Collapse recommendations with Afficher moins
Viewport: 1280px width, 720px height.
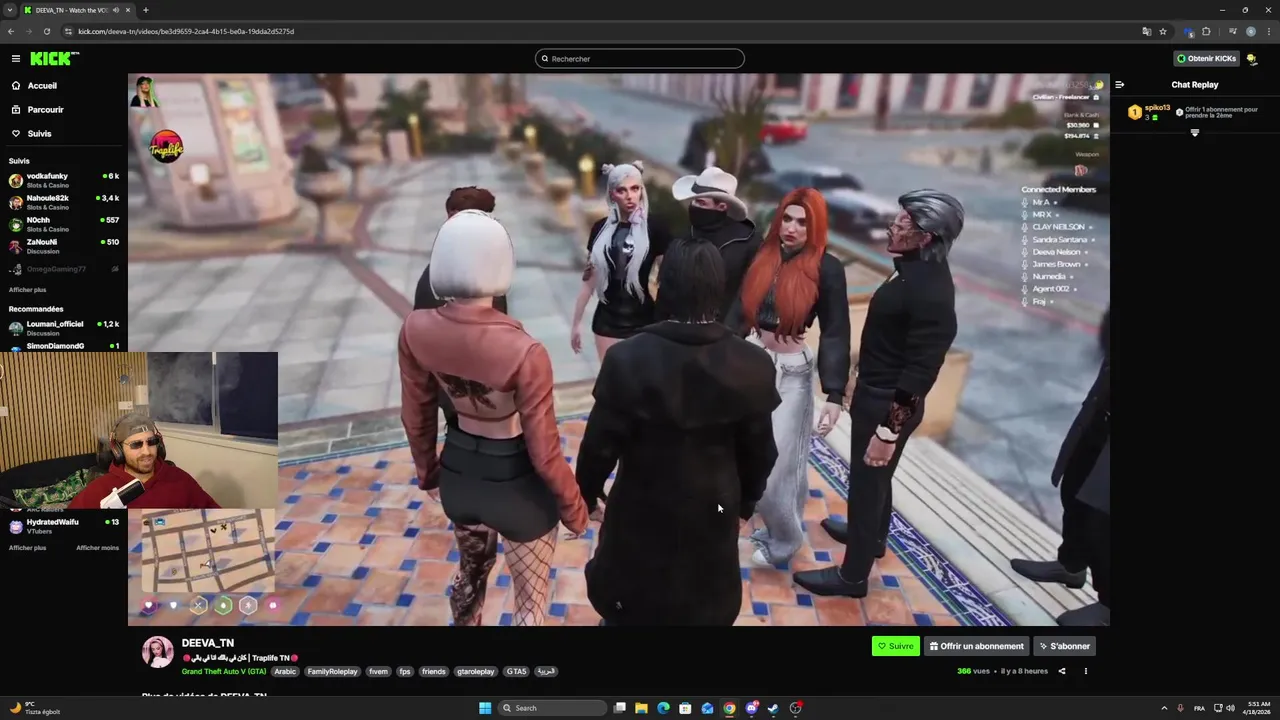pos(97,548)
